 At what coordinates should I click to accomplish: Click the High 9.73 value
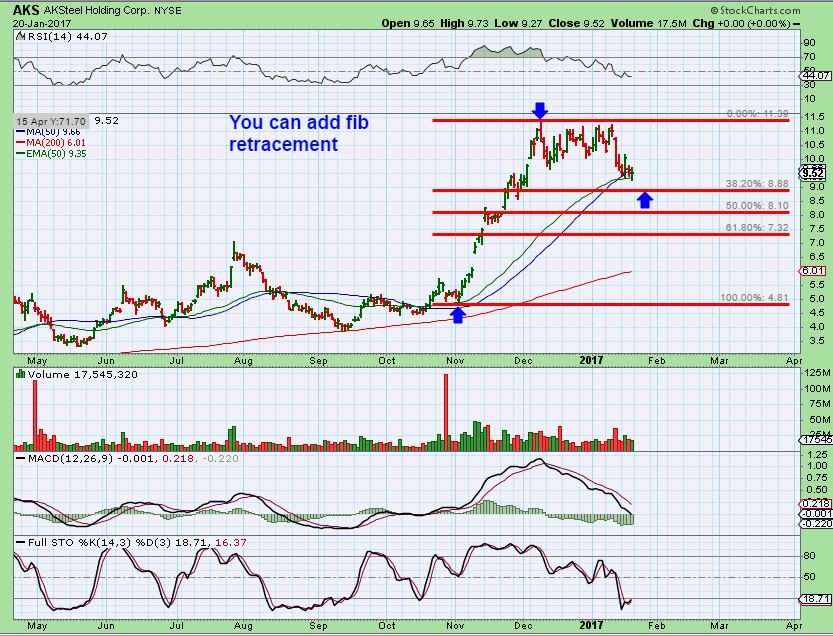point(465,23)
